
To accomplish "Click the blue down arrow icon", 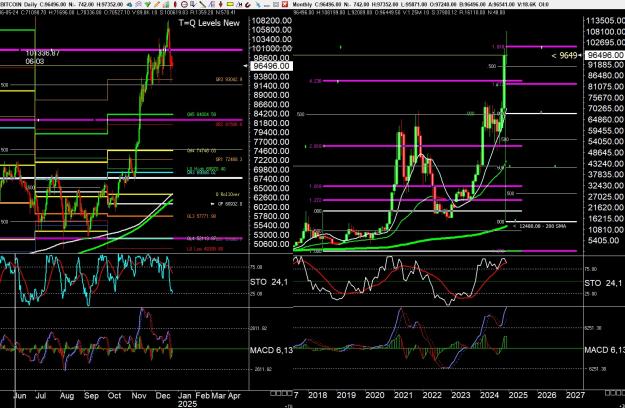I will (x=193, y=4).
